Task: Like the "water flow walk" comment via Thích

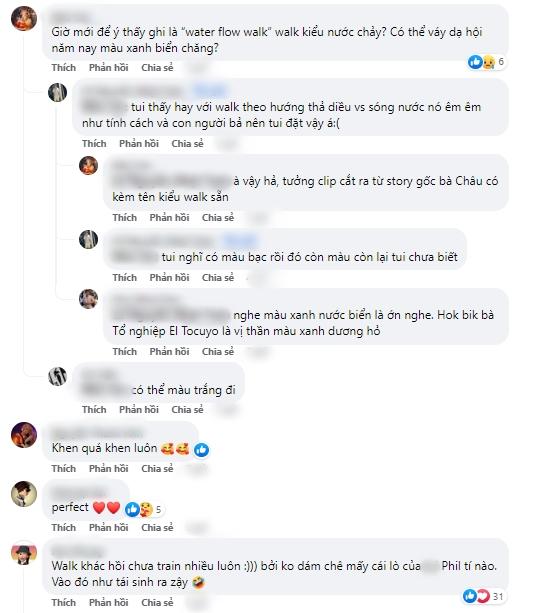Action: click(x=64, y=68)
